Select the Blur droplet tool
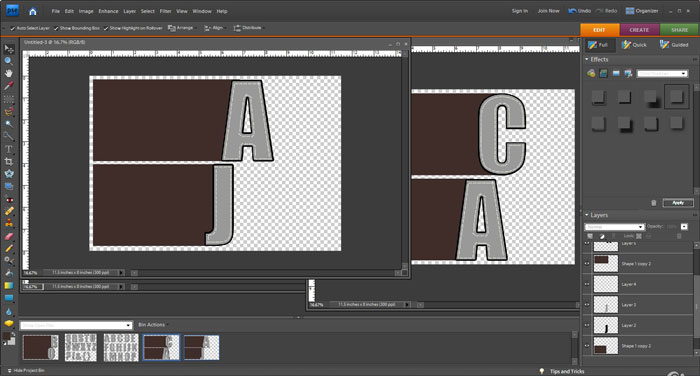This screenshot has height=376, width=700. (8, 311)
